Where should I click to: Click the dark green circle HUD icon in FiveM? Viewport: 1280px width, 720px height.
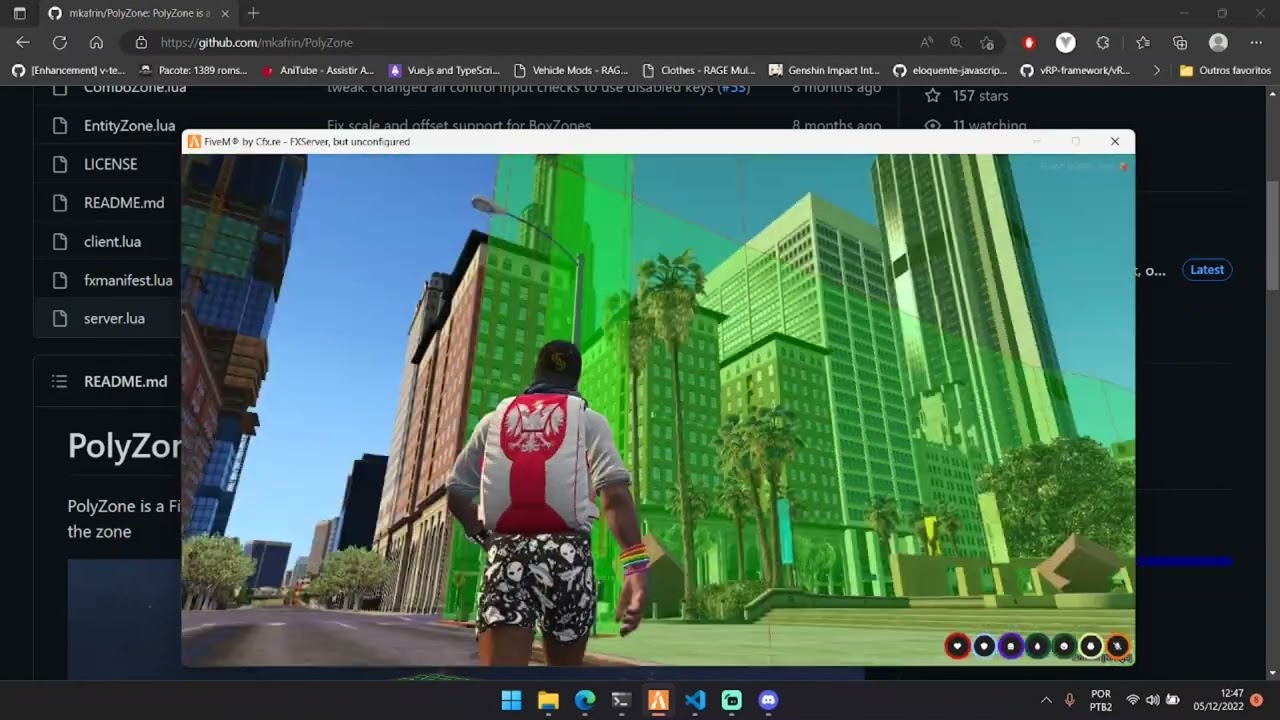1064,646
